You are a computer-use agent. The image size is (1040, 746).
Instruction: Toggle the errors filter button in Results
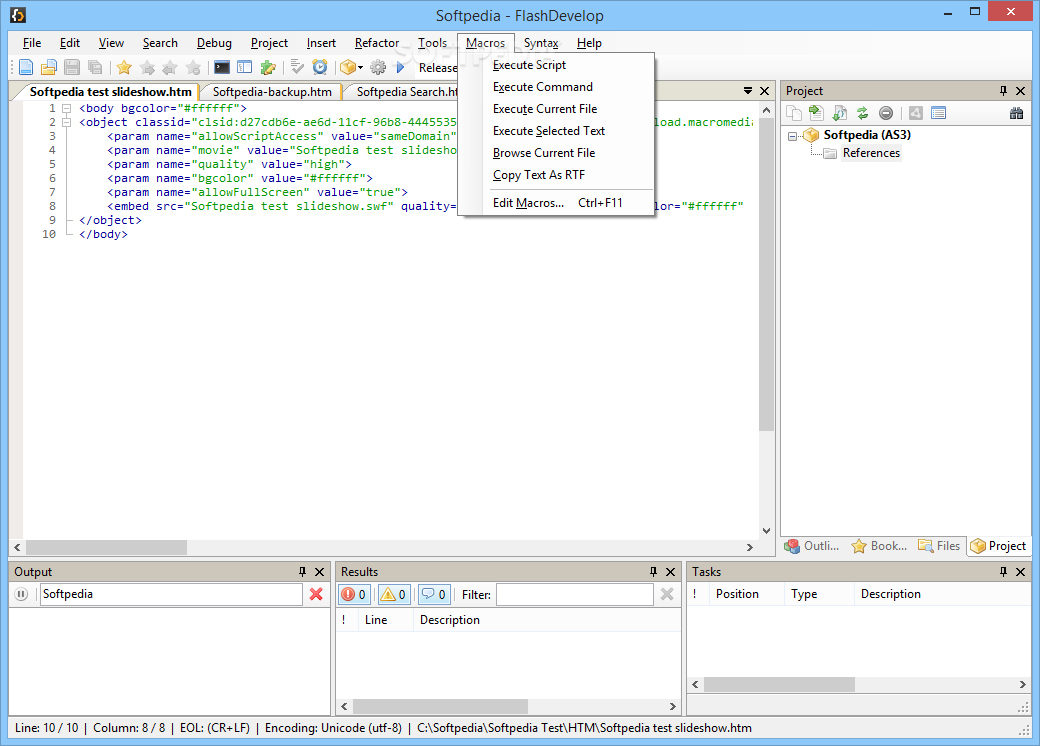[354, 595]
